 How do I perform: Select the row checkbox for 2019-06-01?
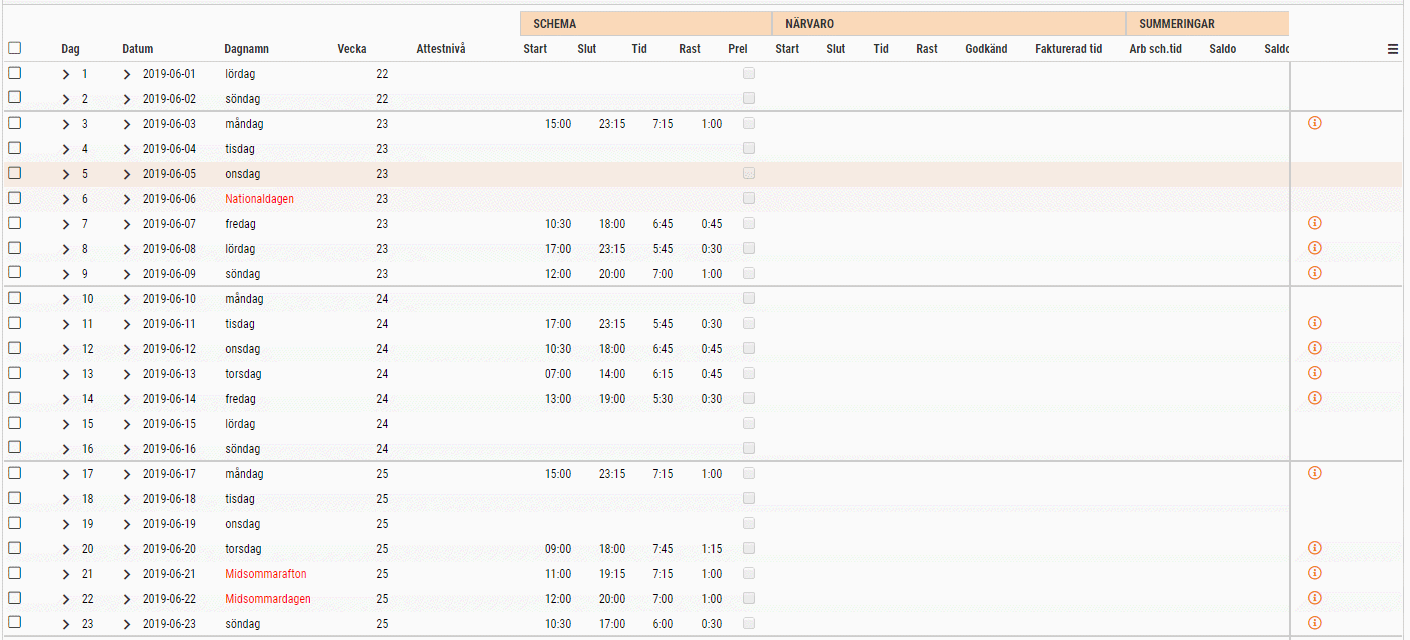[15, 73]
